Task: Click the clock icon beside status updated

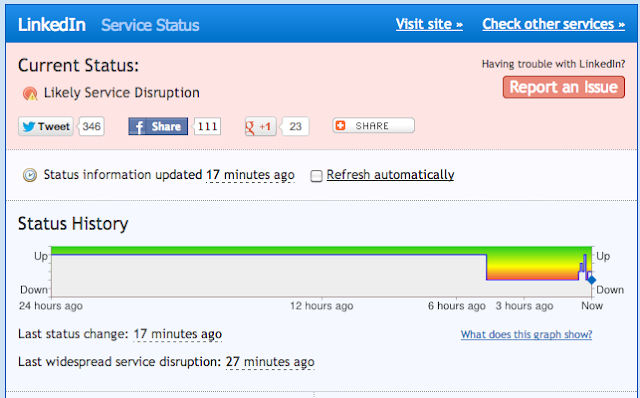Action: (30, 175)
